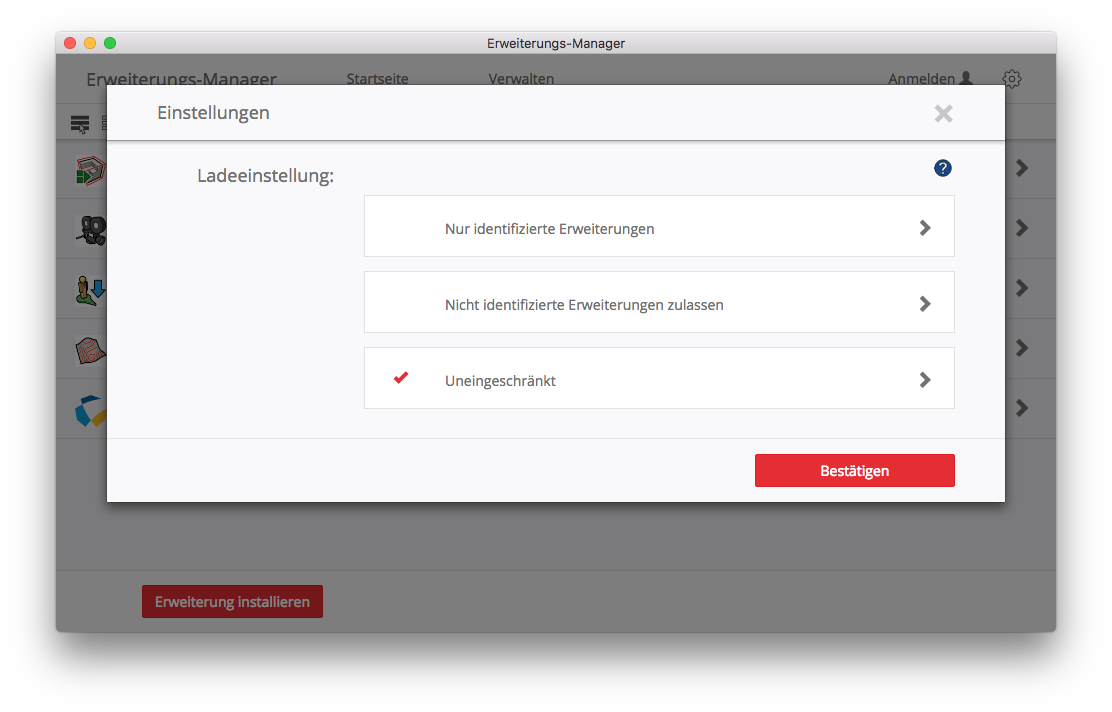Click the list sort icon in toolbar
The width and height of the screenshot is (1112, 712).
click(80, 124)
